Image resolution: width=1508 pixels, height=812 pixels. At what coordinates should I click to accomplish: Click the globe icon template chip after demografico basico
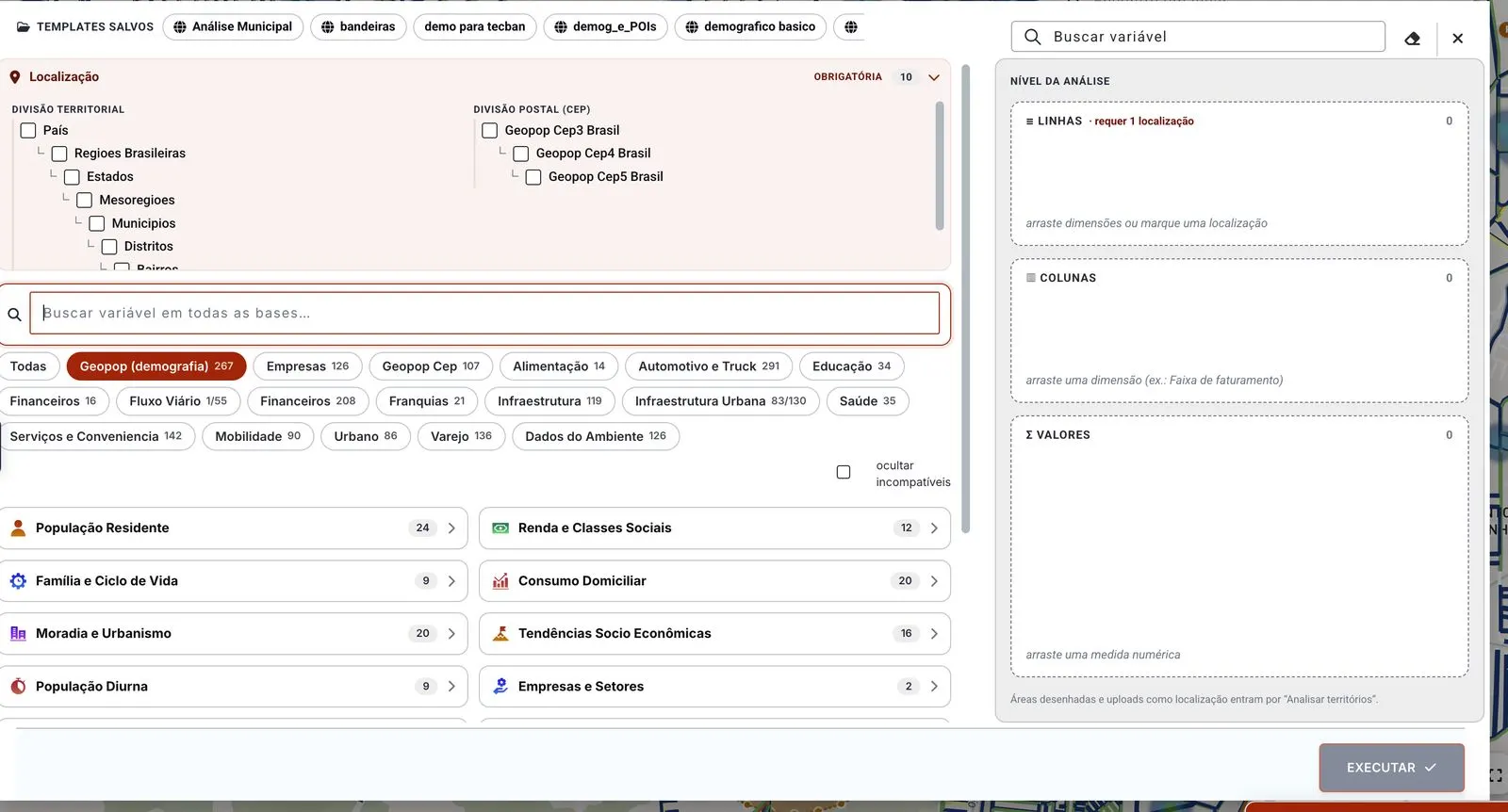click(x=850, y=26)
